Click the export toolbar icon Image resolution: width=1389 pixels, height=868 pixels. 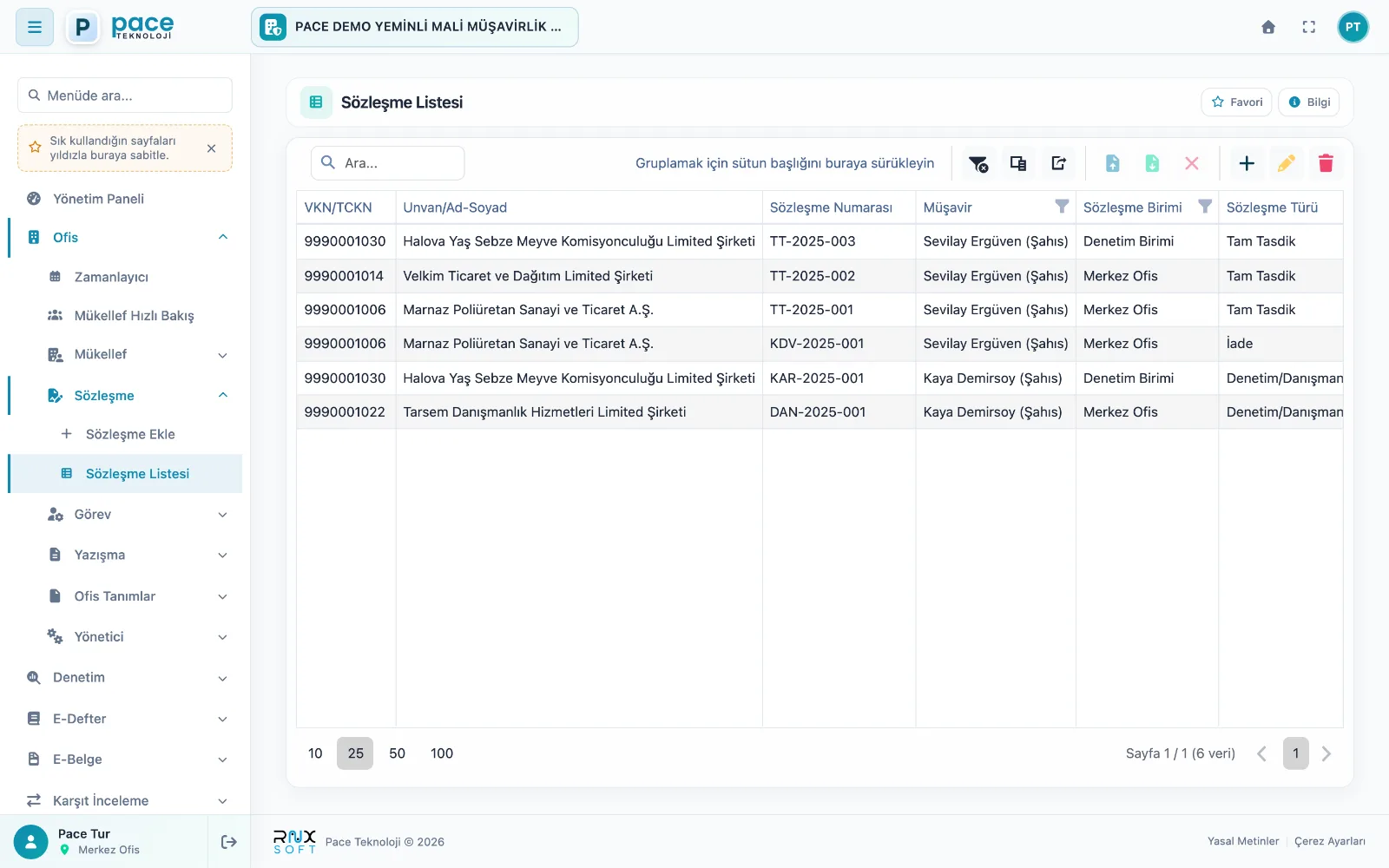pyautogui.click(x=1058, y=163)
